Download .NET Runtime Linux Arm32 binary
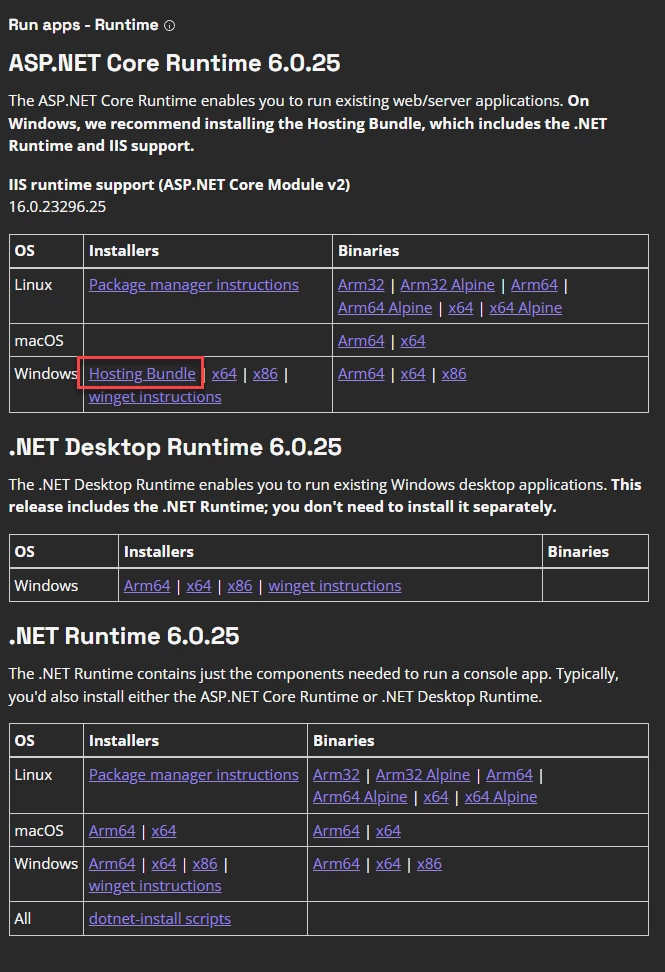The height and width of the screenshot is (972, 665). 336,775
